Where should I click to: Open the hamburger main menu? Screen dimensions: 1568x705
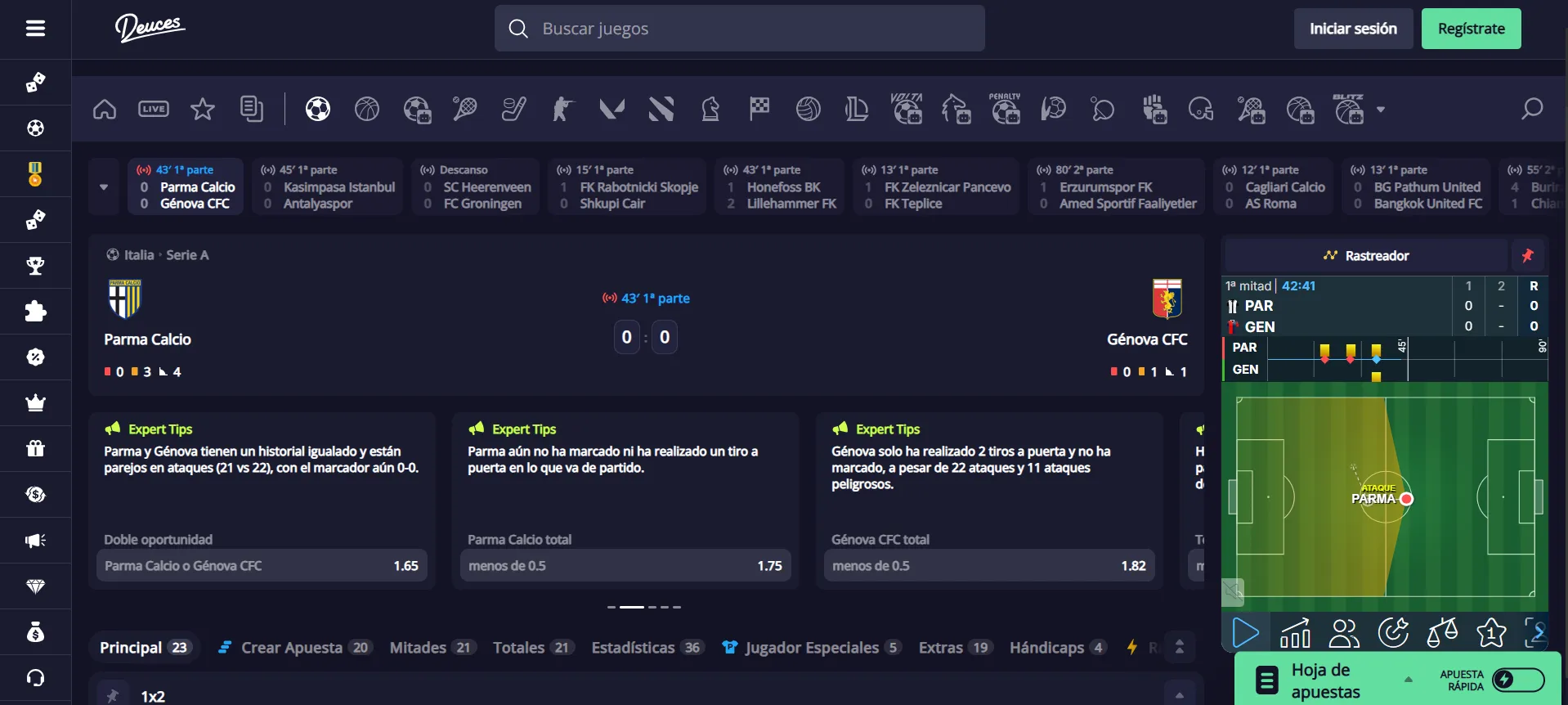click(x=35, y=29)
